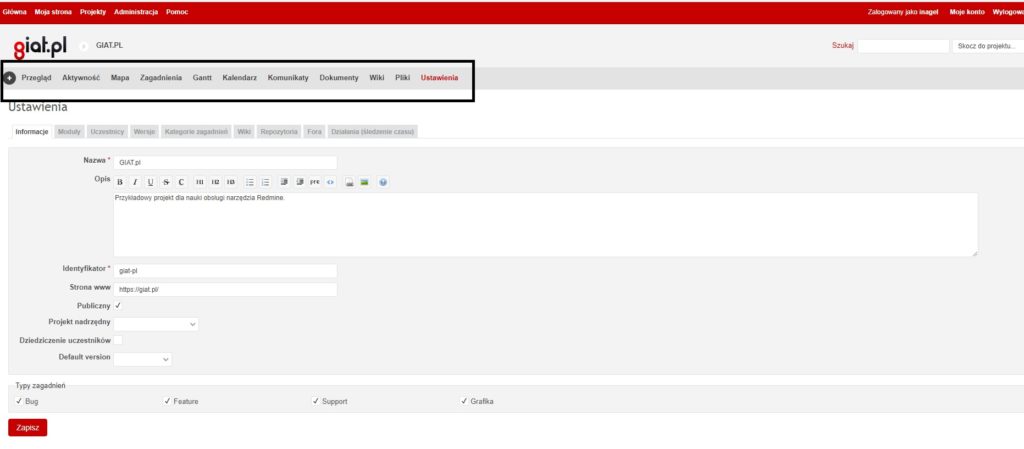This screenshot has width=1024, height=449.
Task: Click the Szukaj search link
Action: (x=842, y=46)
